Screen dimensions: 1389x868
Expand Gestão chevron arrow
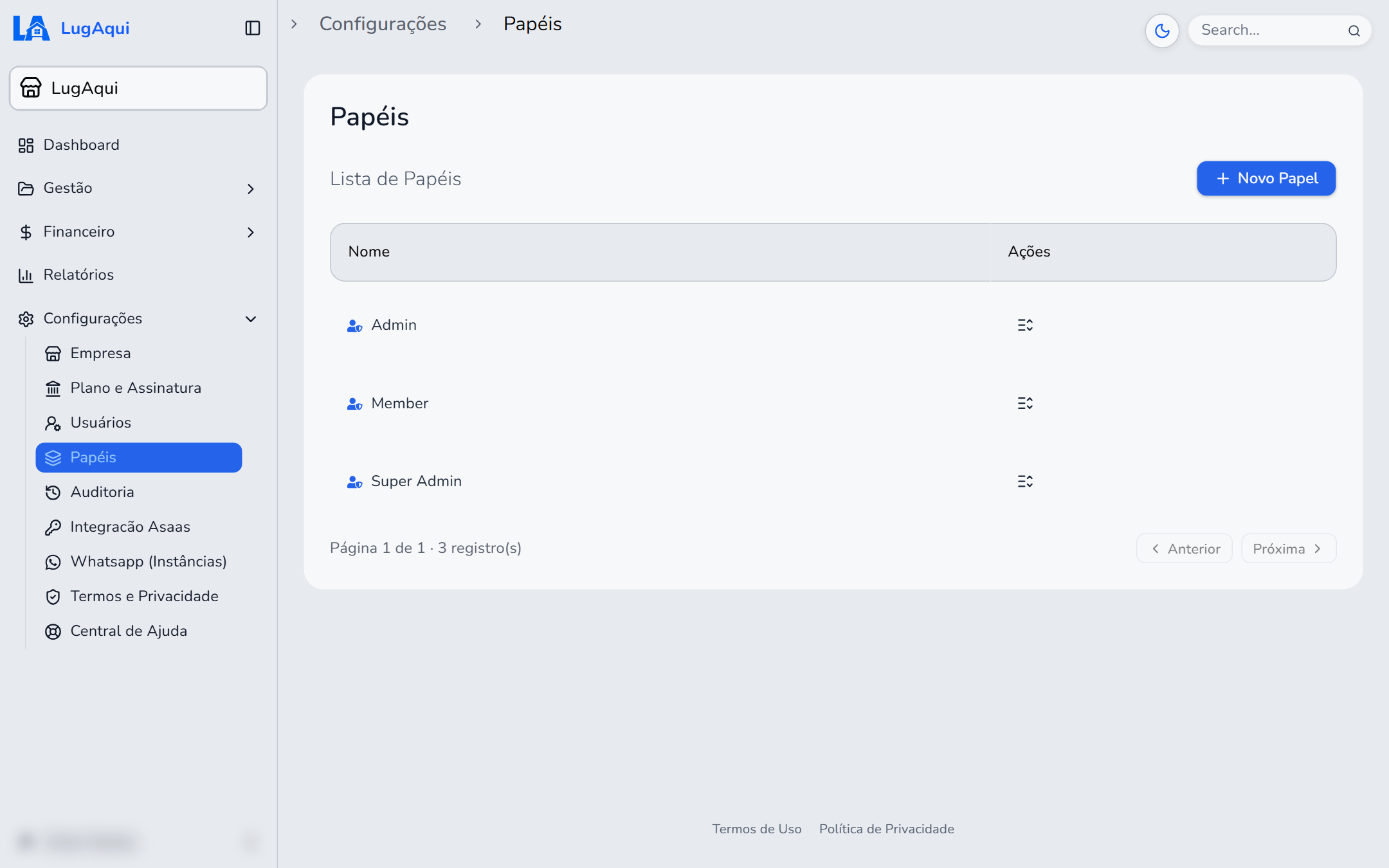point(251,189)
